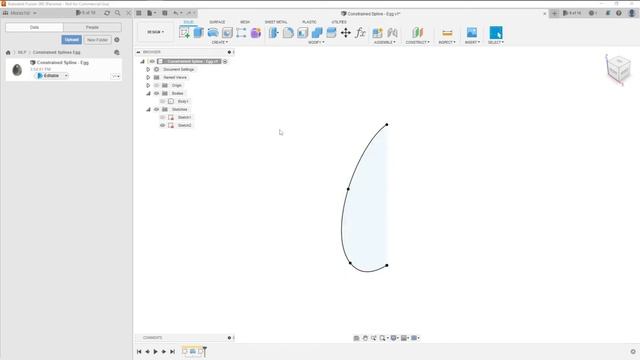
Task: Refresh the data panel
Action: click(x=107, y=13)
